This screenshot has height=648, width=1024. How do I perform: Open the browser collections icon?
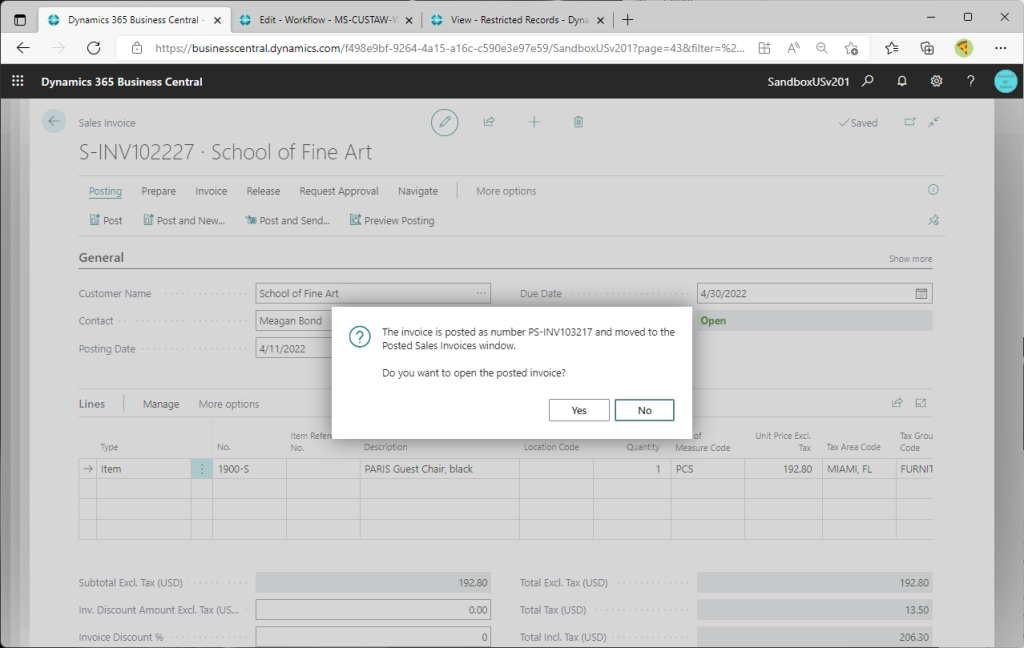click(x=927, y=48)
